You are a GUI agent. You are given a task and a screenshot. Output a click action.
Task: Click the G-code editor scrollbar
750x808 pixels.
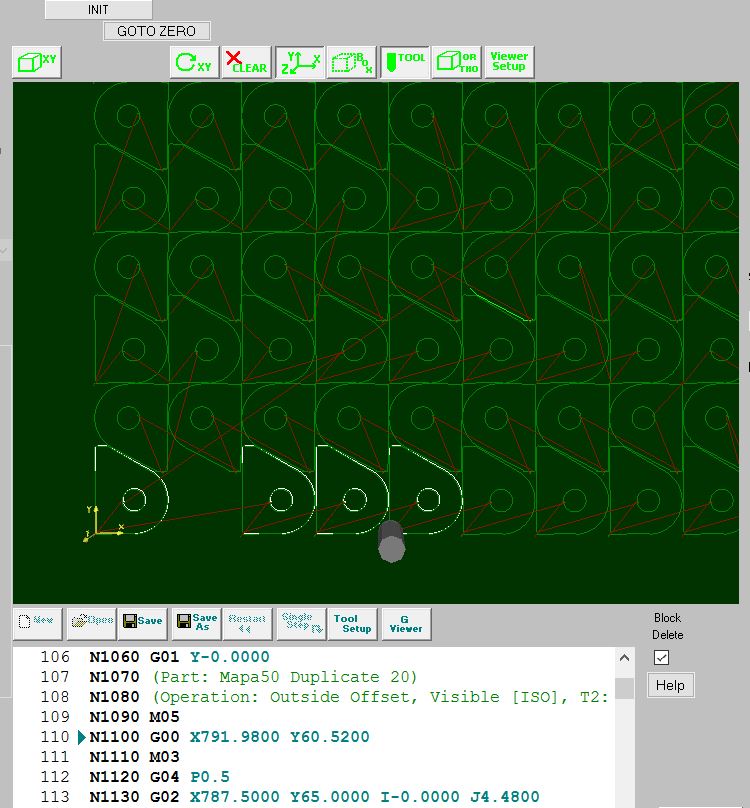624,730
